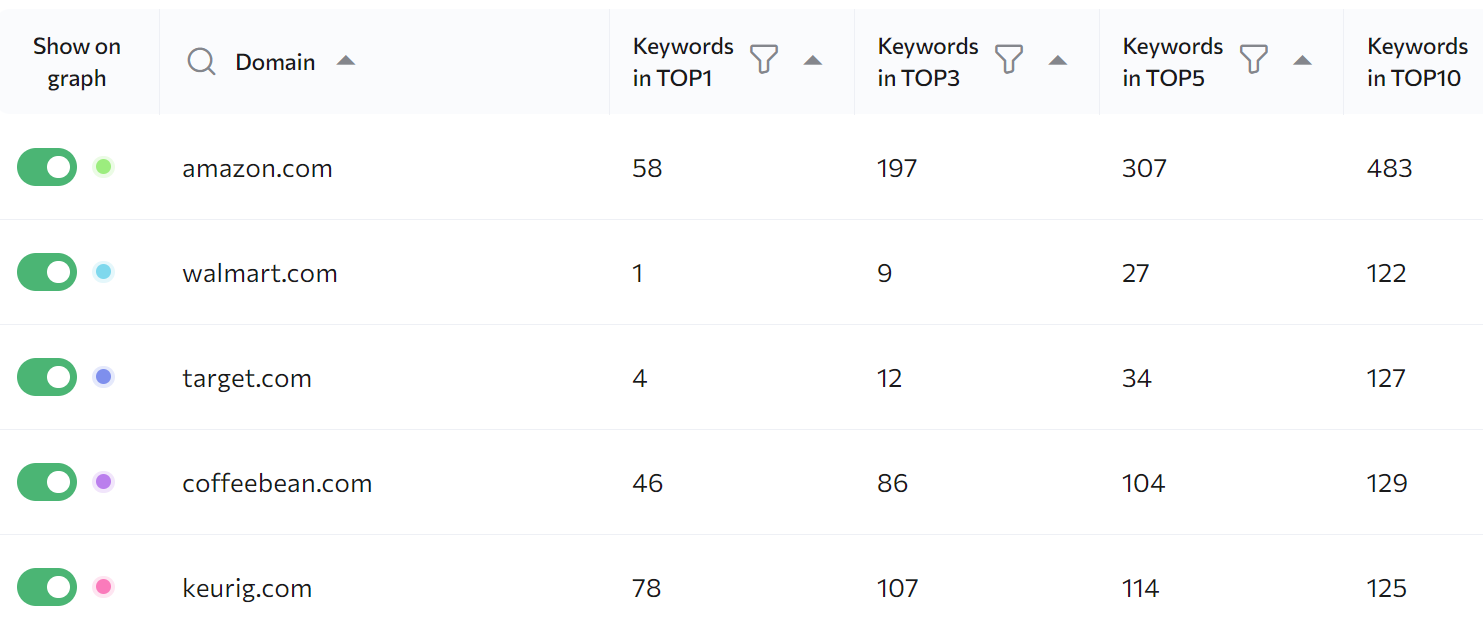Click the Domain column header
Image resolution: width=1483 pixels, height=637 pixels.
tap(275, 61)
